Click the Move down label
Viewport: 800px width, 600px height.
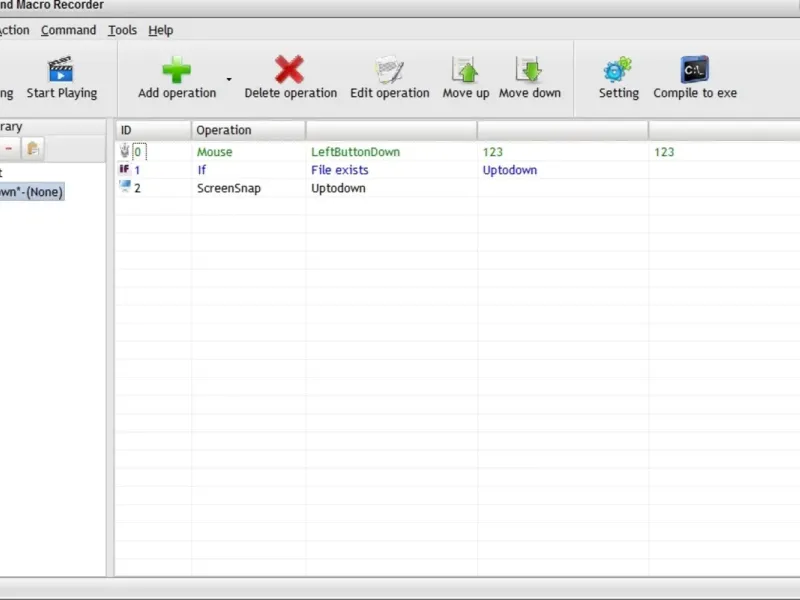[x=530, y=93]
